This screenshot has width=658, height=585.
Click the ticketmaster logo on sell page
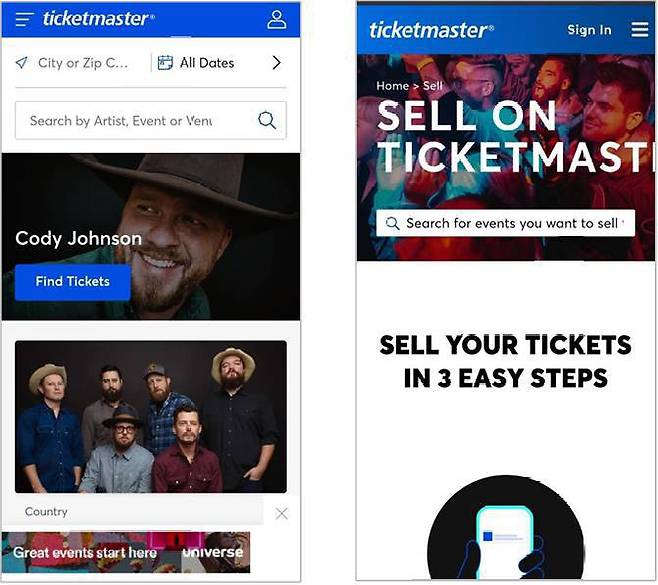(x=431, y=30)
